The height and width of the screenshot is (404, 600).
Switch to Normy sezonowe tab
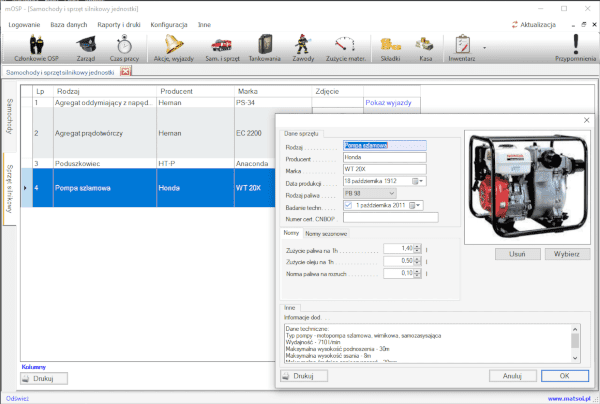326,233
